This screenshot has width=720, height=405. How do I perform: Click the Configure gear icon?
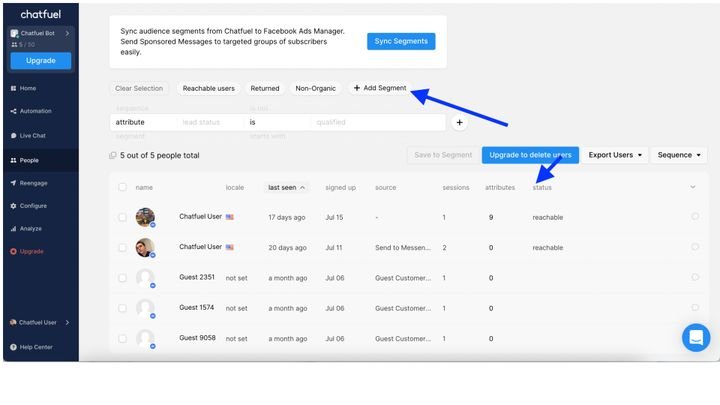(x=13, y=206)
